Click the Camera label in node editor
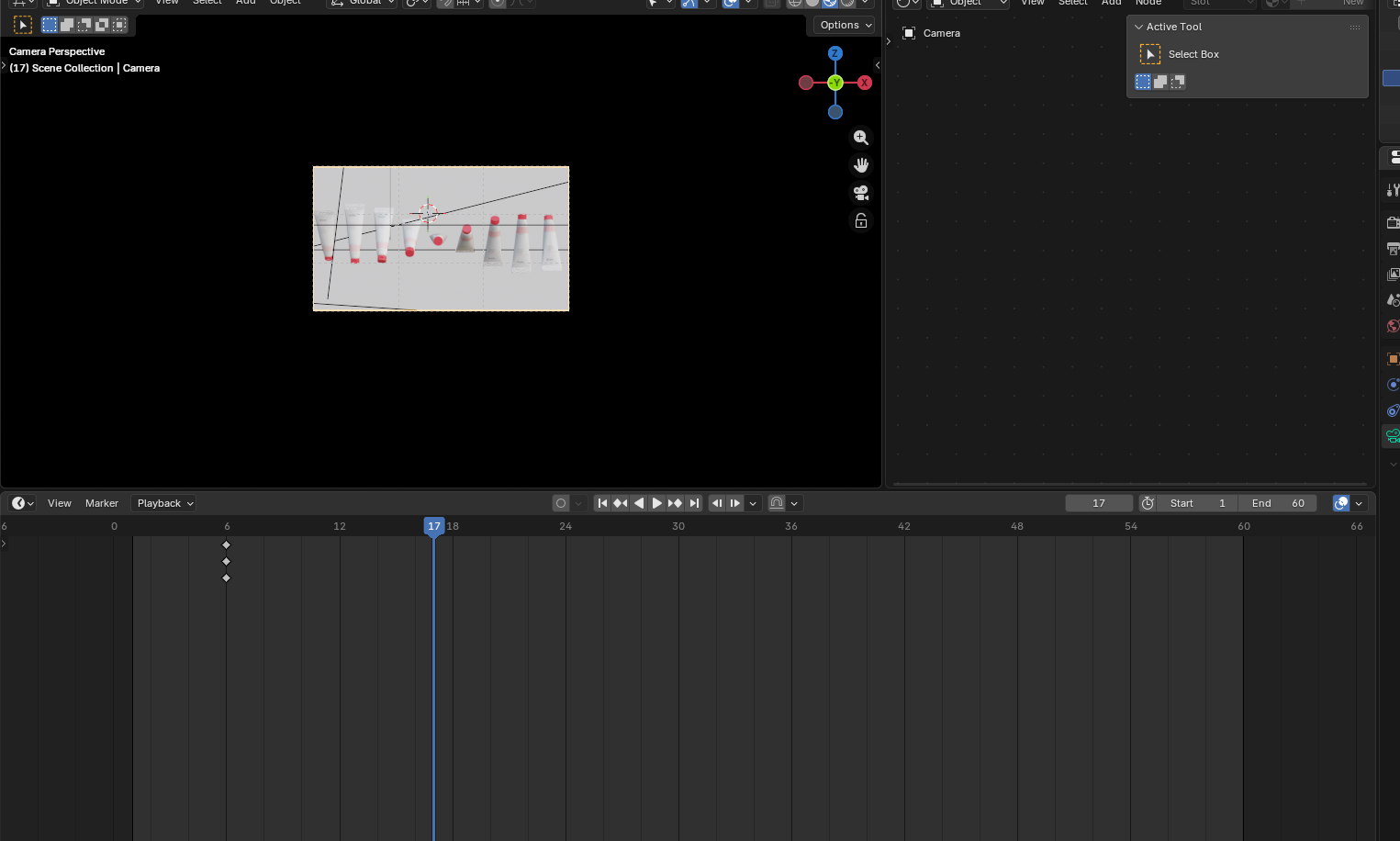Image resolution: width=1400 pixels, height=841 pixels. point(942,33)
